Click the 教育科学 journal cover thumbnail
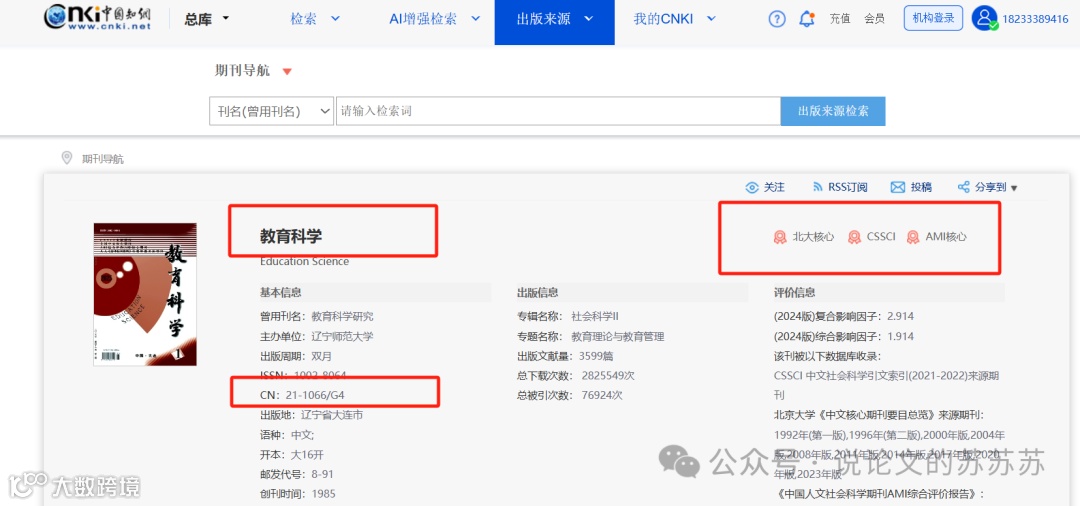Image resolution: width=1080 pixels, height=506 pixels. click(145, 294)
